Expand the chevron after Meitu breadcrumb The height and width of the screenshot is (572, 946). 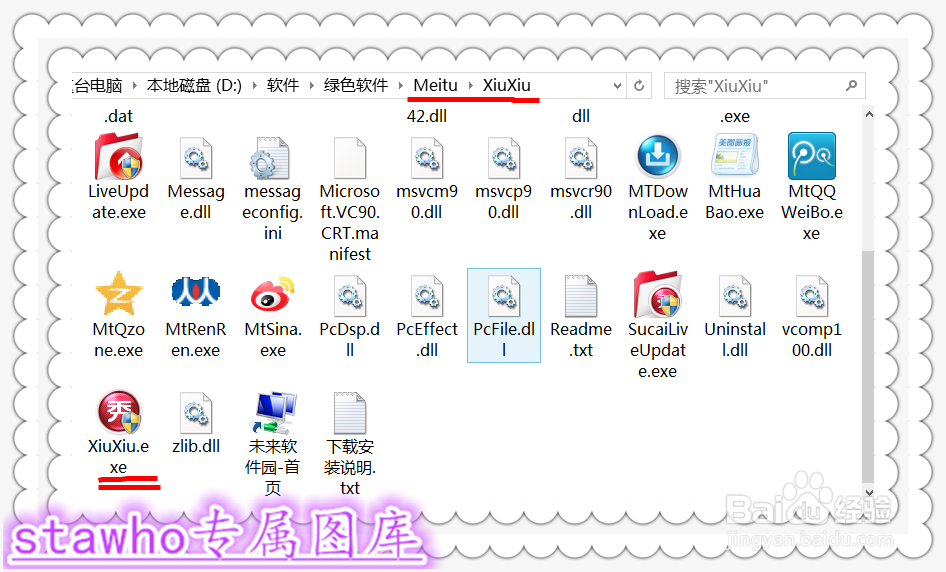[471, 86]
